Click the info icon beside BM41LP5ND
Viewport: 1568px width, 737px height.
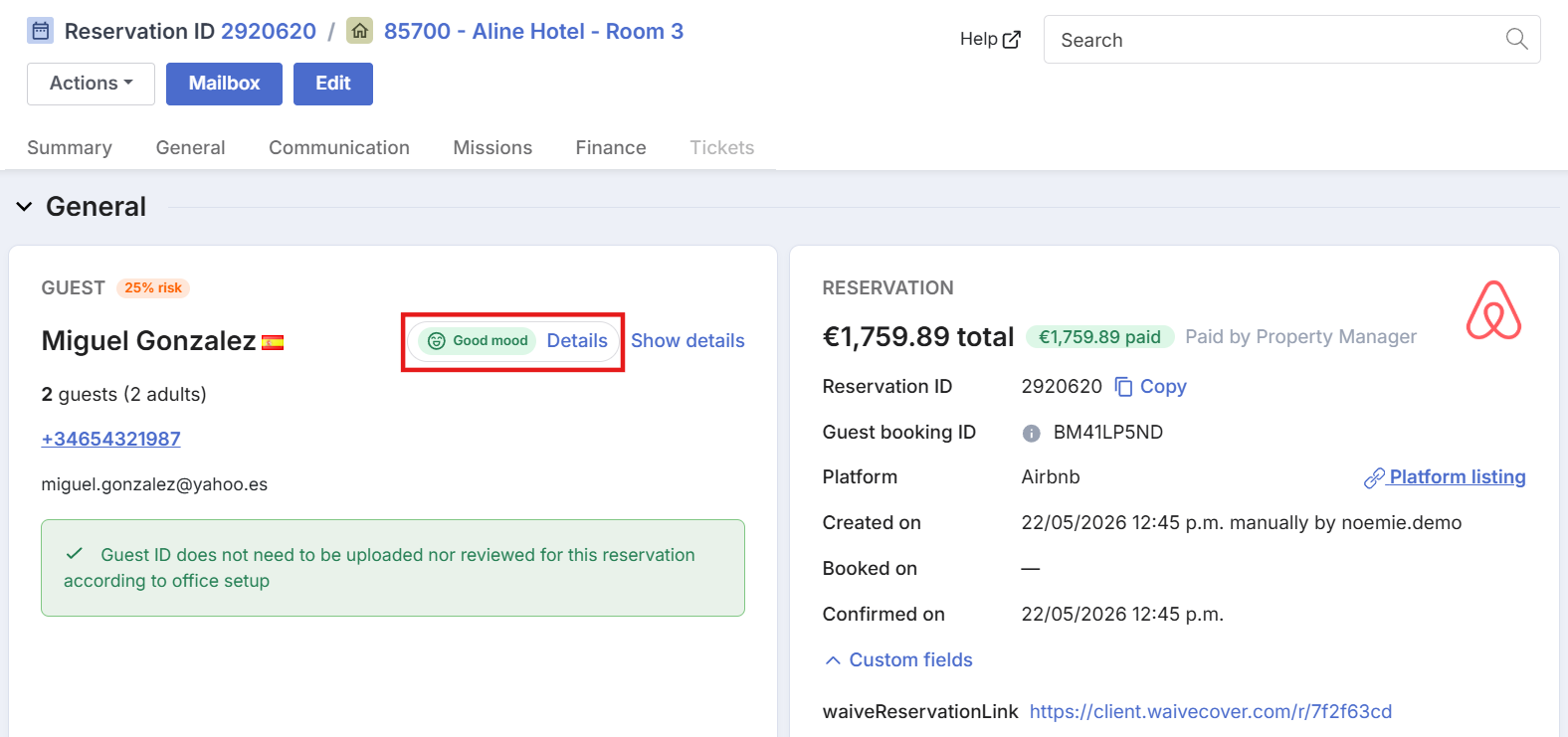(1032, 433)
